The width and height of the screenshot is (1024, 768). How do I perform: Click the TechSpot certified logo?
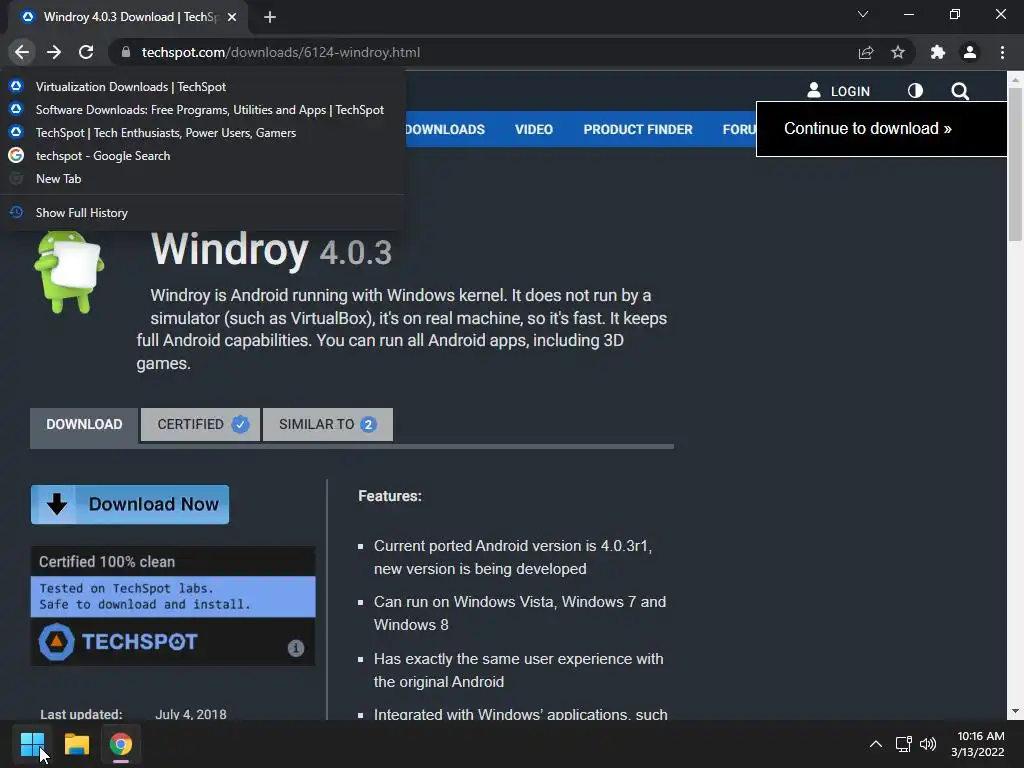tap(118, 641)
